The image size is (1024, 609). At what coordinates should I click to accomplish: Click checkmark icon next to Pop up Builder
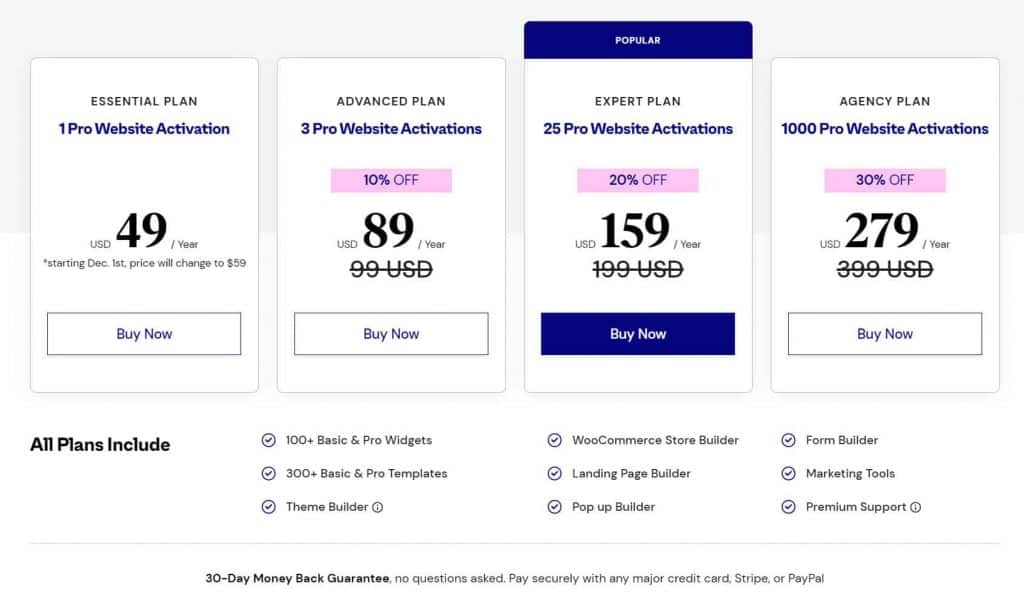click(x=554, y=507)
